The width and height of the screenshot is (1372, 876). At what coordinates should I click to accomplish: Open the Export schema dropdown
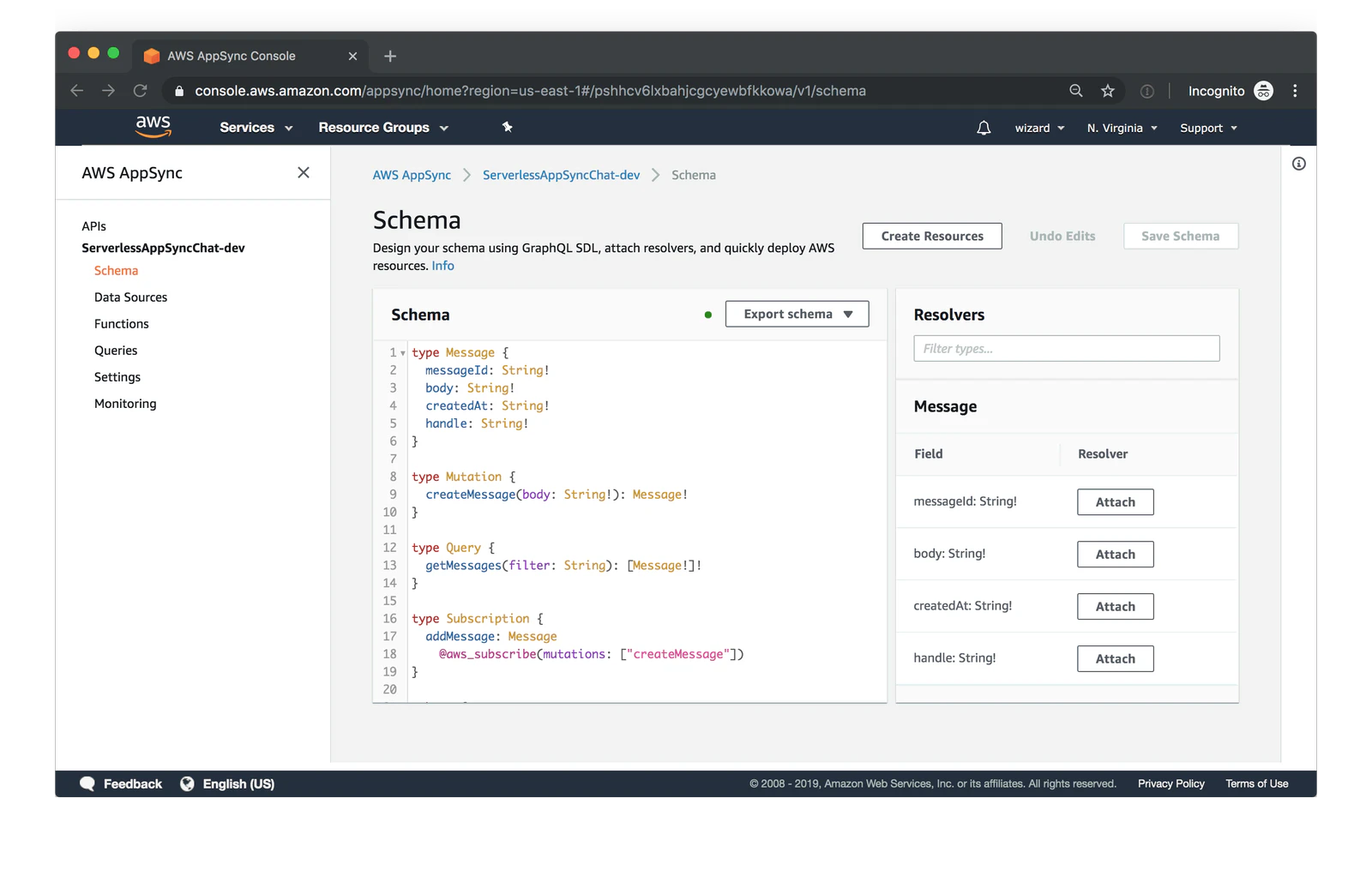tap(796, 314)
